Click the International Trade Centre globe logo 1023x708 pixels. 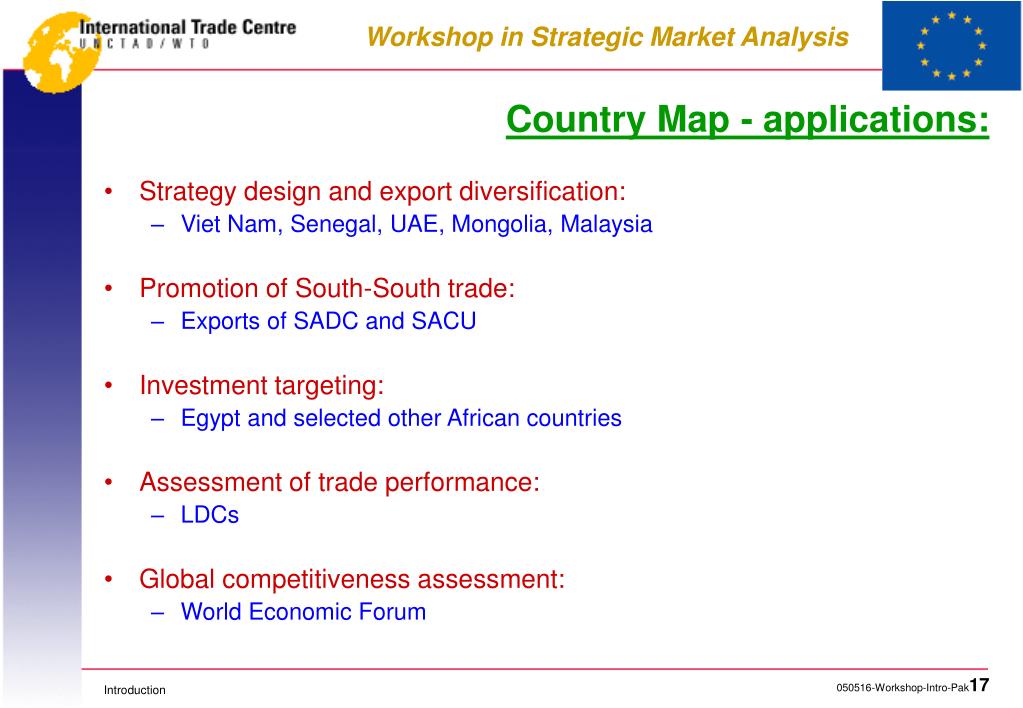(x=61, y=52)
